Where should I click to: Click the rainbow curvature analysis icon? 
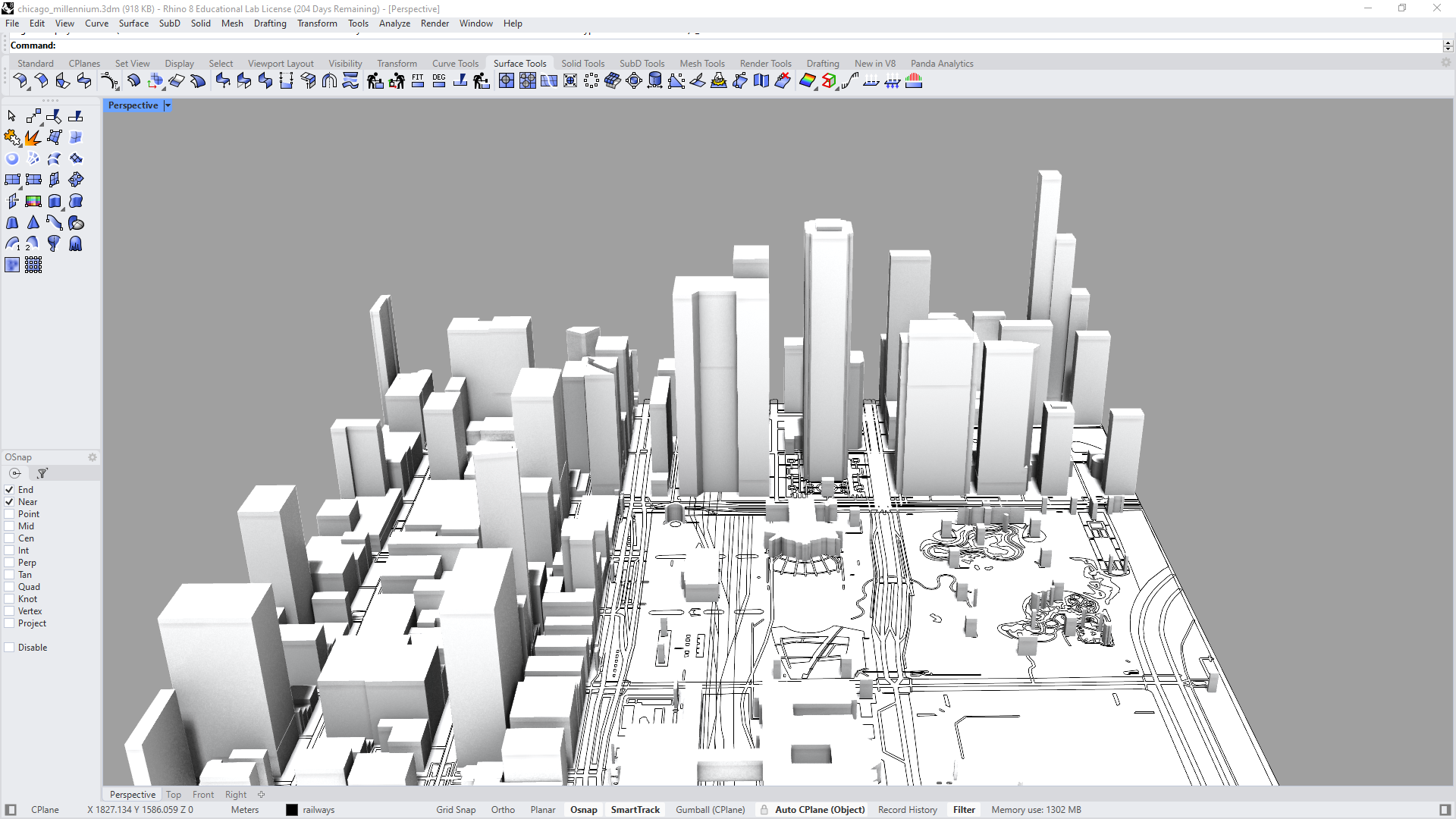(807, 80)
